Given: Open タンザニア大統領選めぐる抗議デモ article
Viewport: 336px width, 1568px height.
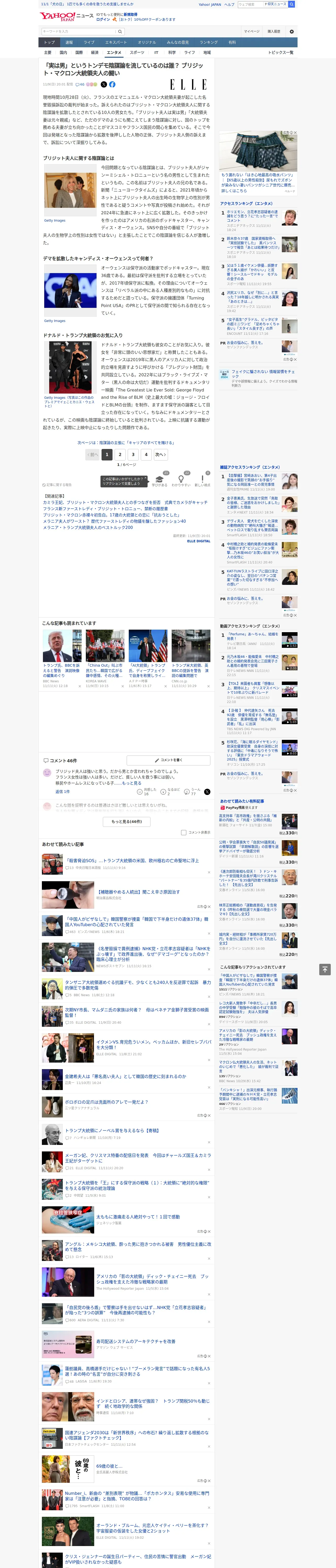Looking at the screenshot, I should [x=138, y=985].
